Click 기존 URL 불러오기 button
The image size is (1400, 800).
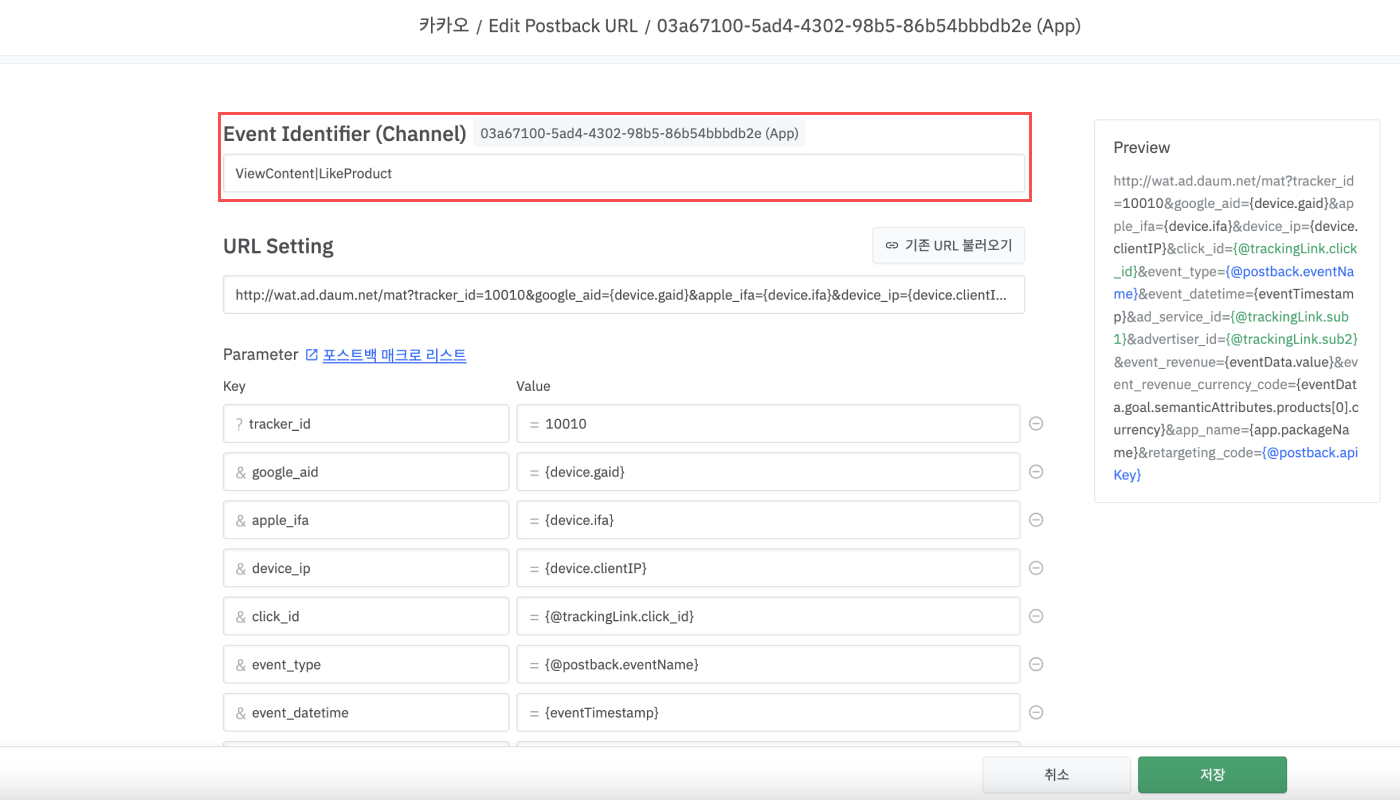pos(949,245)
